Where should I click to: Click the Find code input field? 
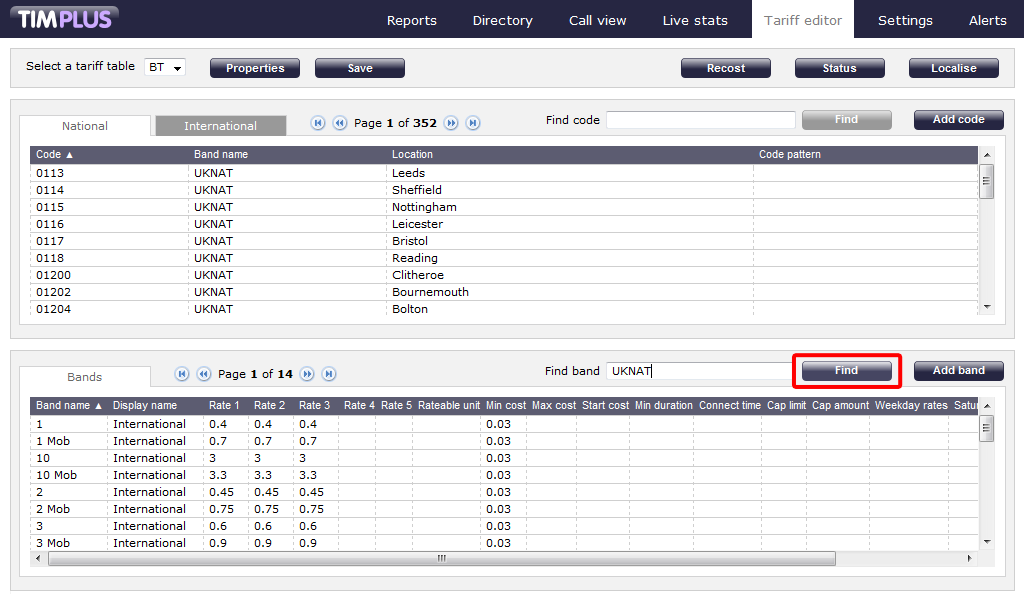point(700,120)
